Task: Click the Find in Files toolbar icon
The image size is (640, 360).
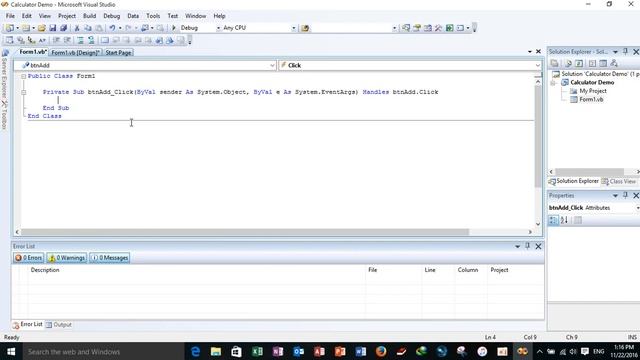Action: [305, 28]
